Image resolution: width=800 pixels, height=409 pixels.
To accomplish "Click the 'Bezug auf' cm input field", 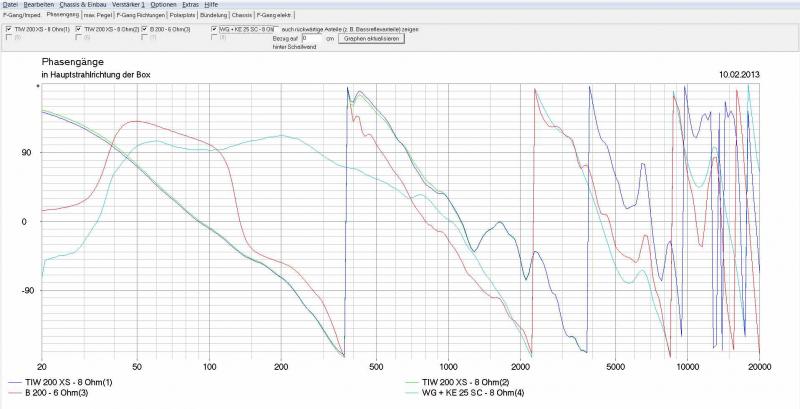I will (311, 38).
